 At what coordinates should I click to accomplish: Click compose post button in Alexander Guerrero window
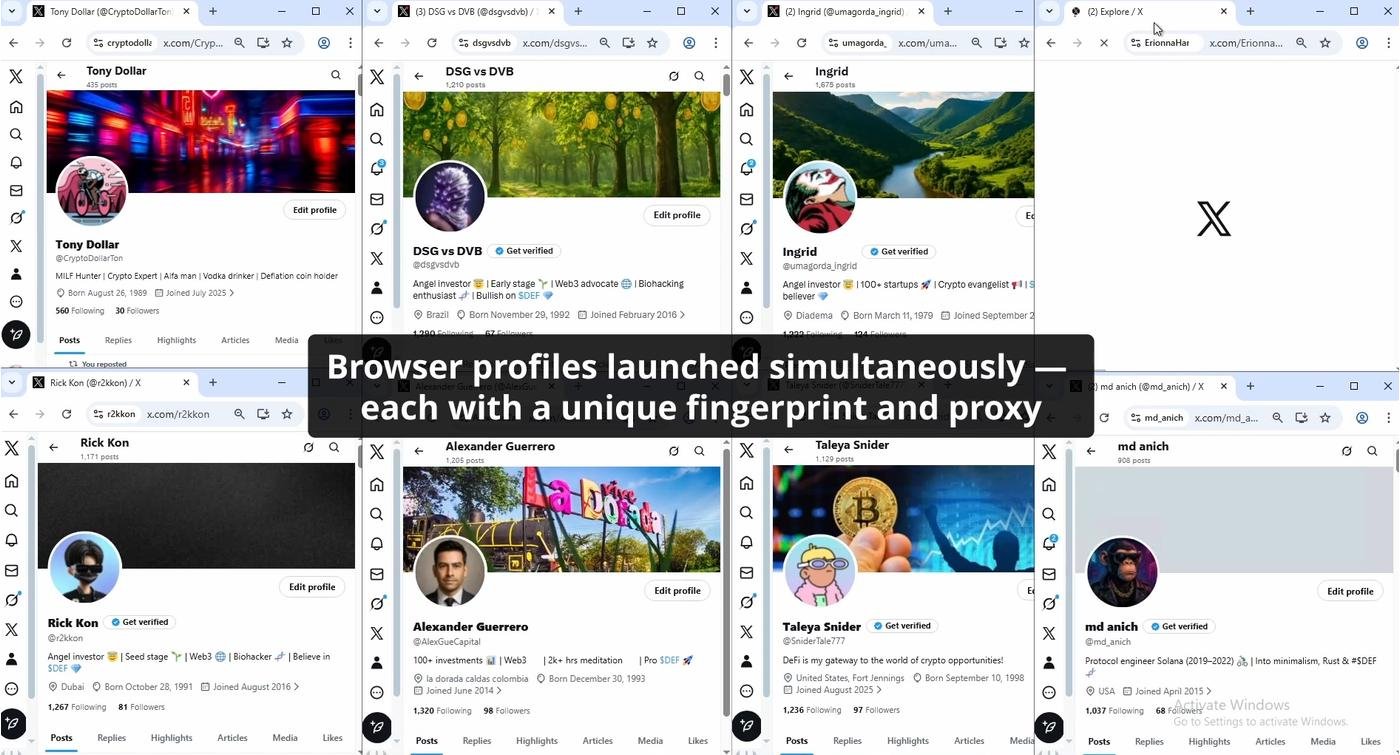click(377, 727)
